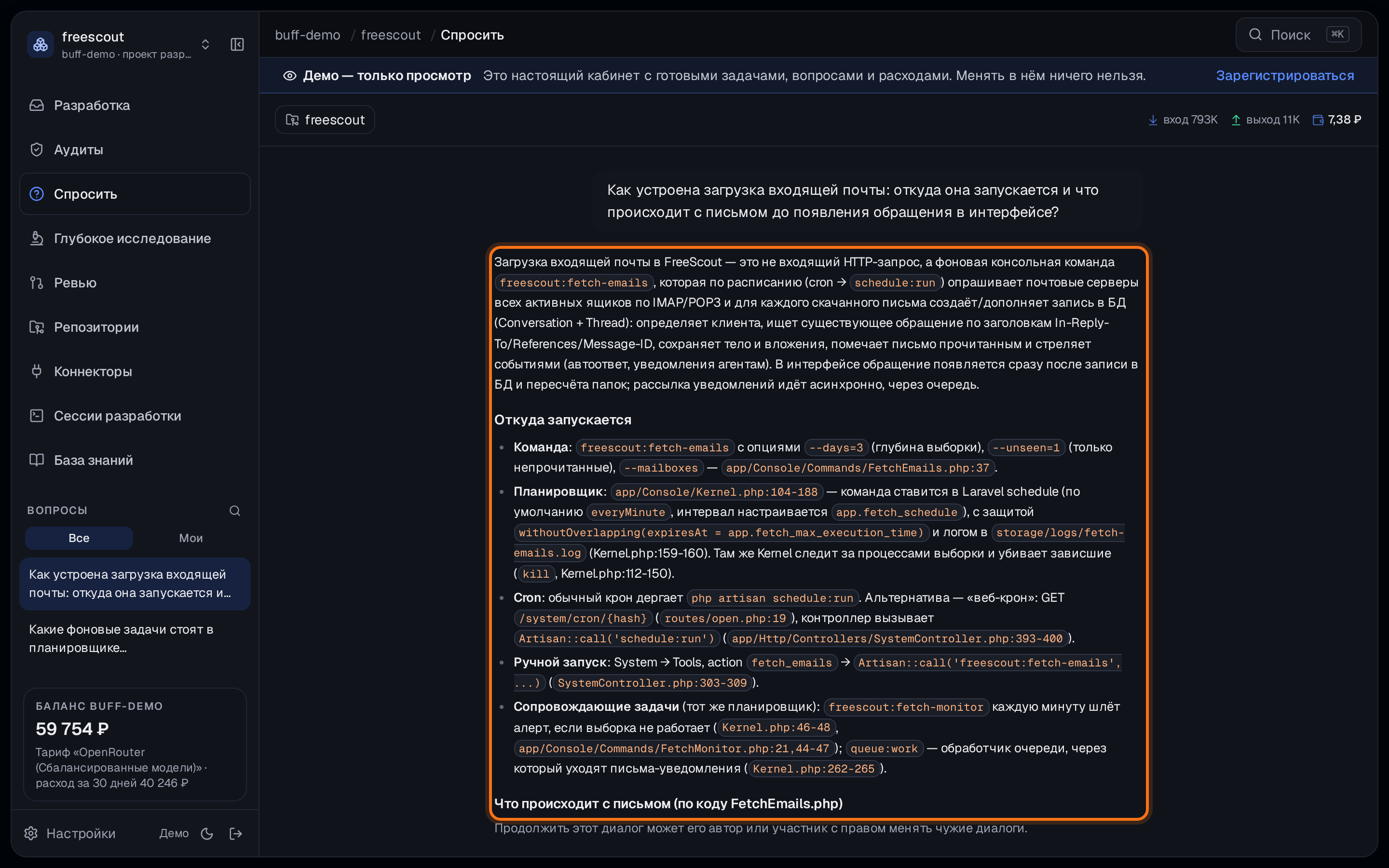Image resolution: width=1389 pixels, height=868 pixels.
Task: Click routes/open.php:19 code reference
Action: pyautogui.click(x=725, y=618)
